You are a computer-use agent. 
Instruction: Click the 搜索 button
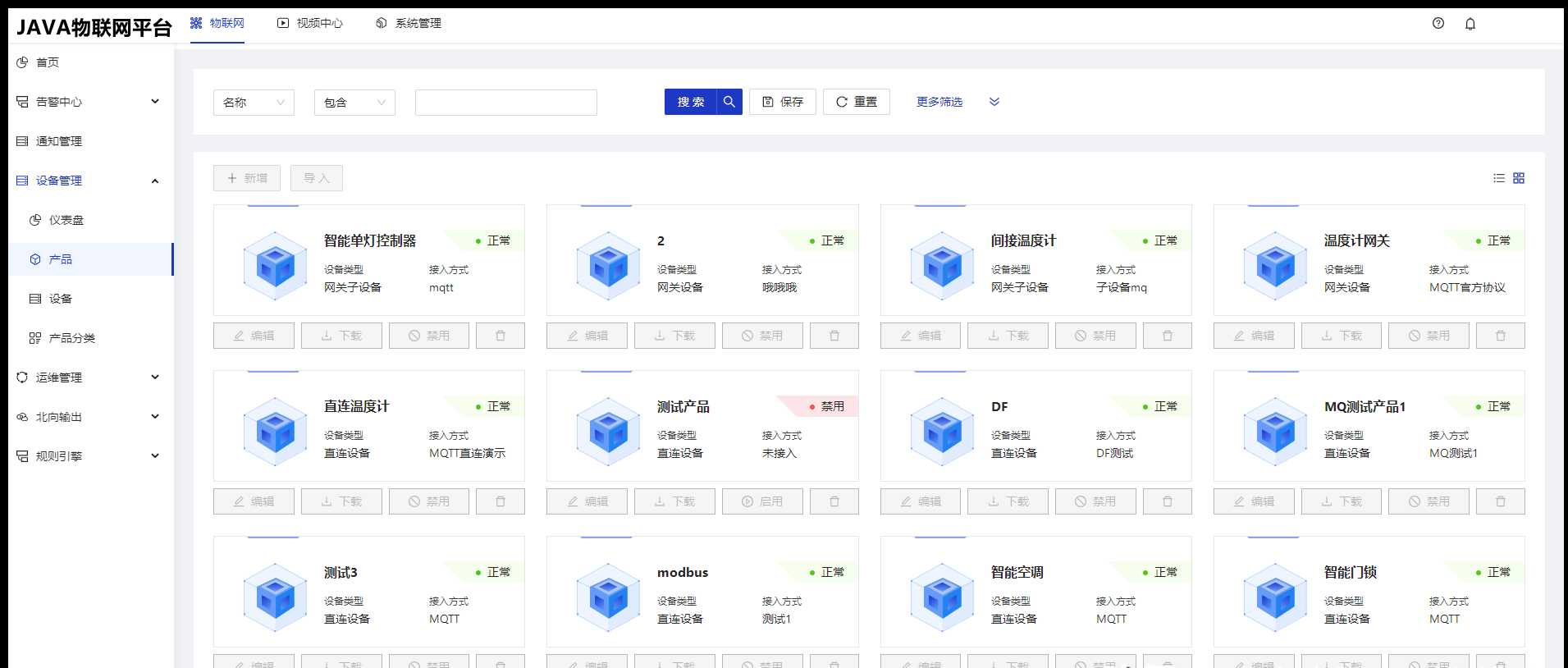click(691, 102)
